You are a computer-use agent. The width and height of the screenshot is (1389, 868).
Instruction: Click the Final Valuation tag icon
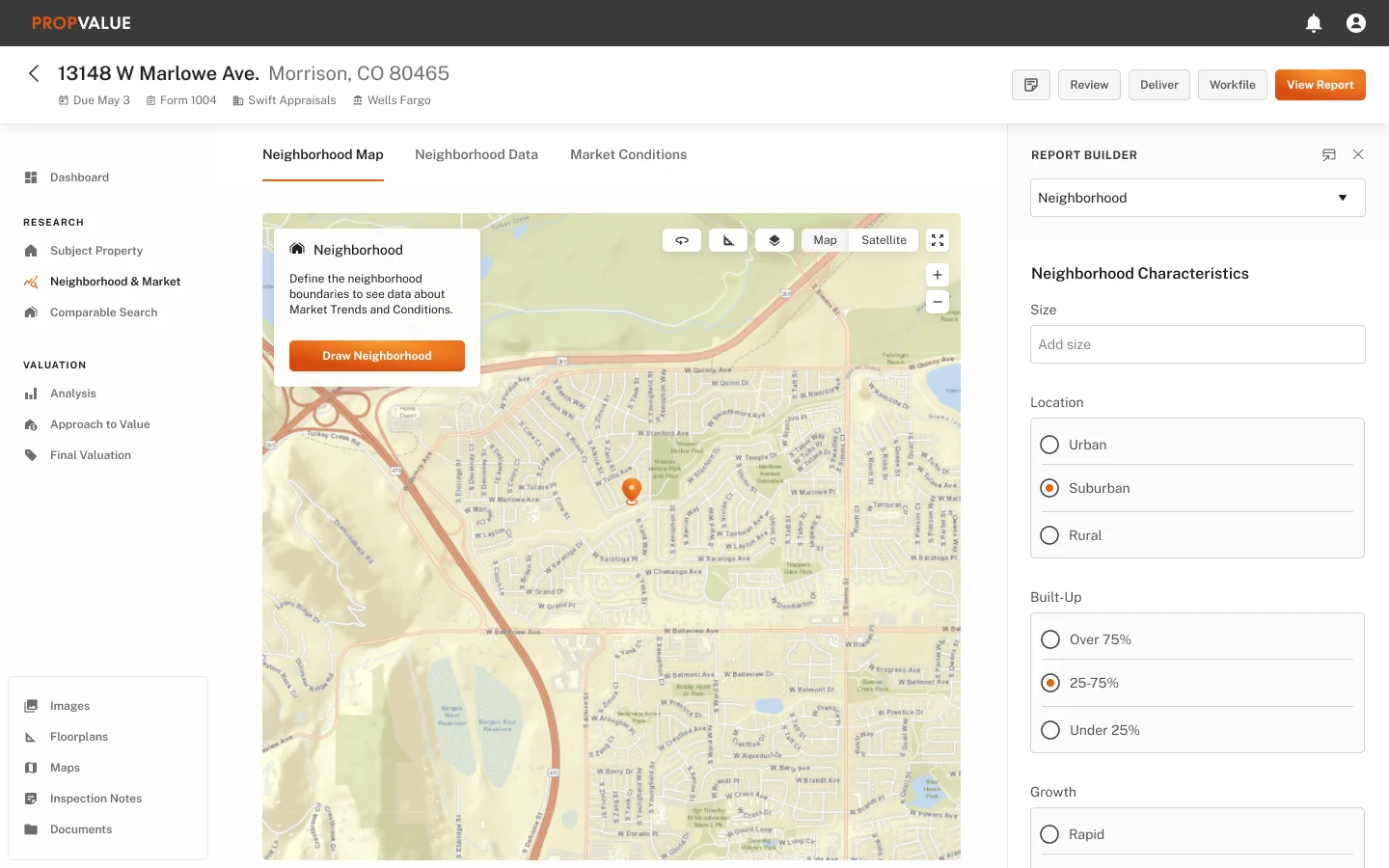tap(31, 455)
